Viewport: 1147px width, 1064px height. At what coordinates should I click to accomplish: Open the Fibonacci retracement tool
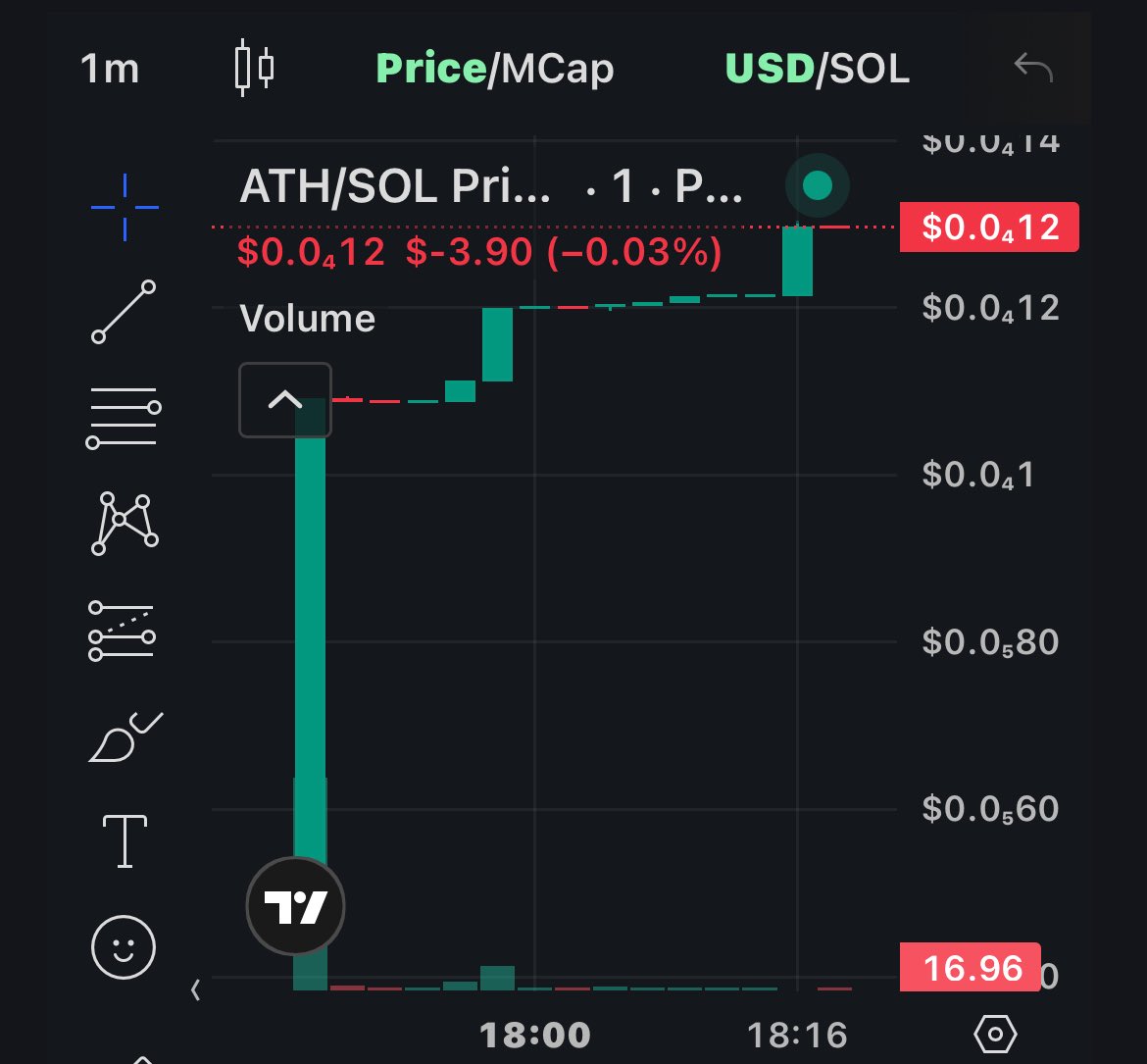(x=124, y=417)
